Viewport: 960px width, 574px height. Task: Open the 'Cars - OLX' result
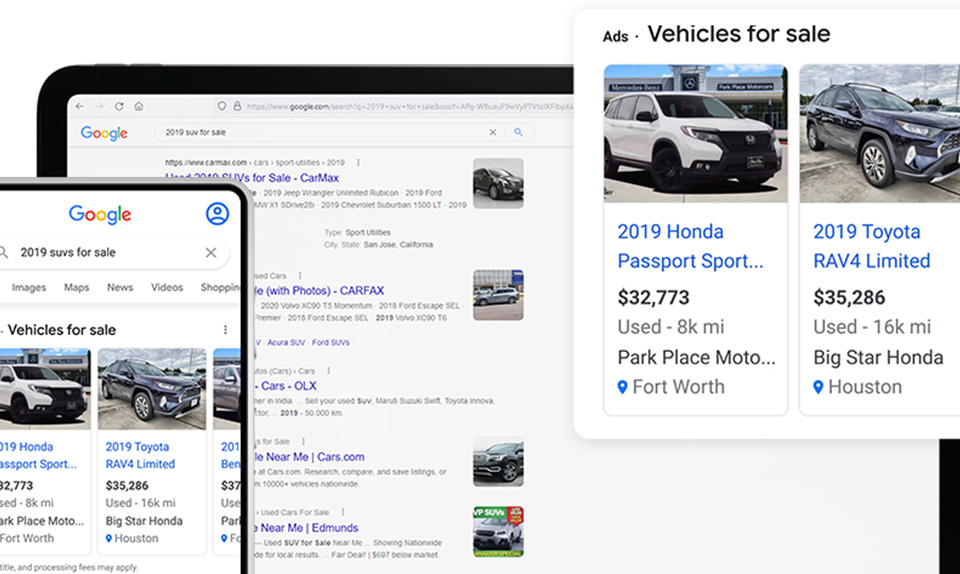coord(286,386)
